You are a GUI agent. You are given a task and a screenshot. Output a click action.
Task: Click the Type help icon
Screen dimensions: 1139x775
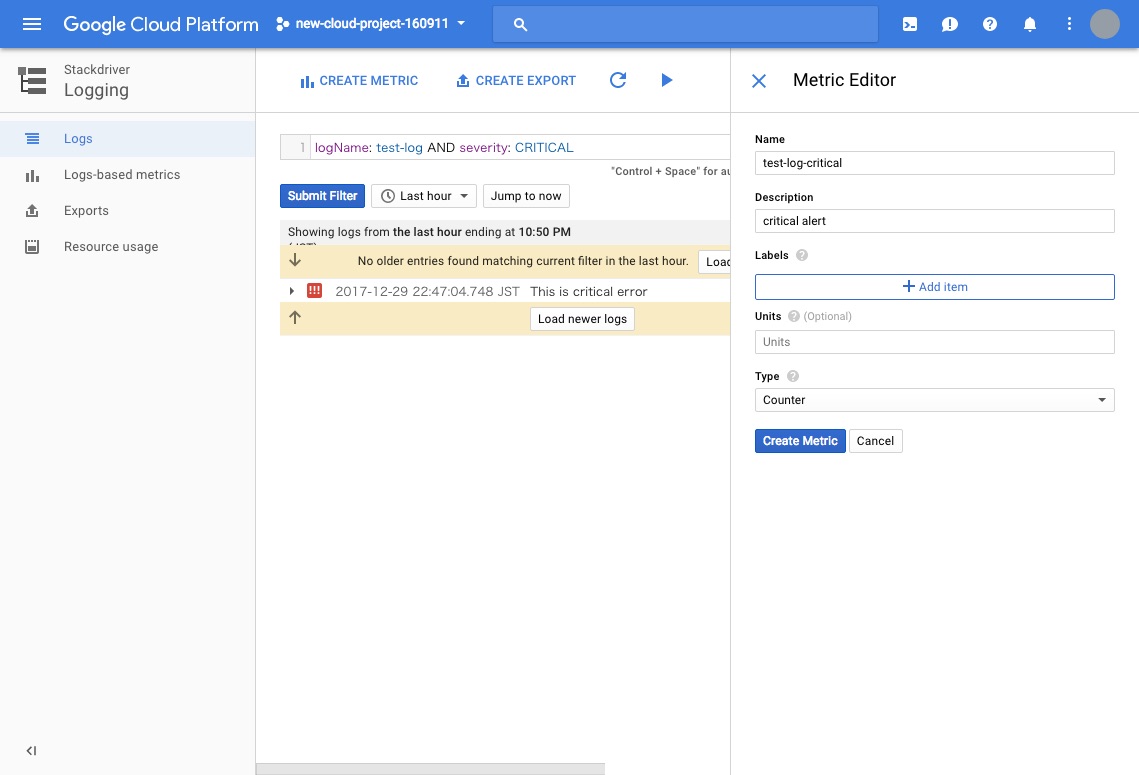click(x=793, y=376)
